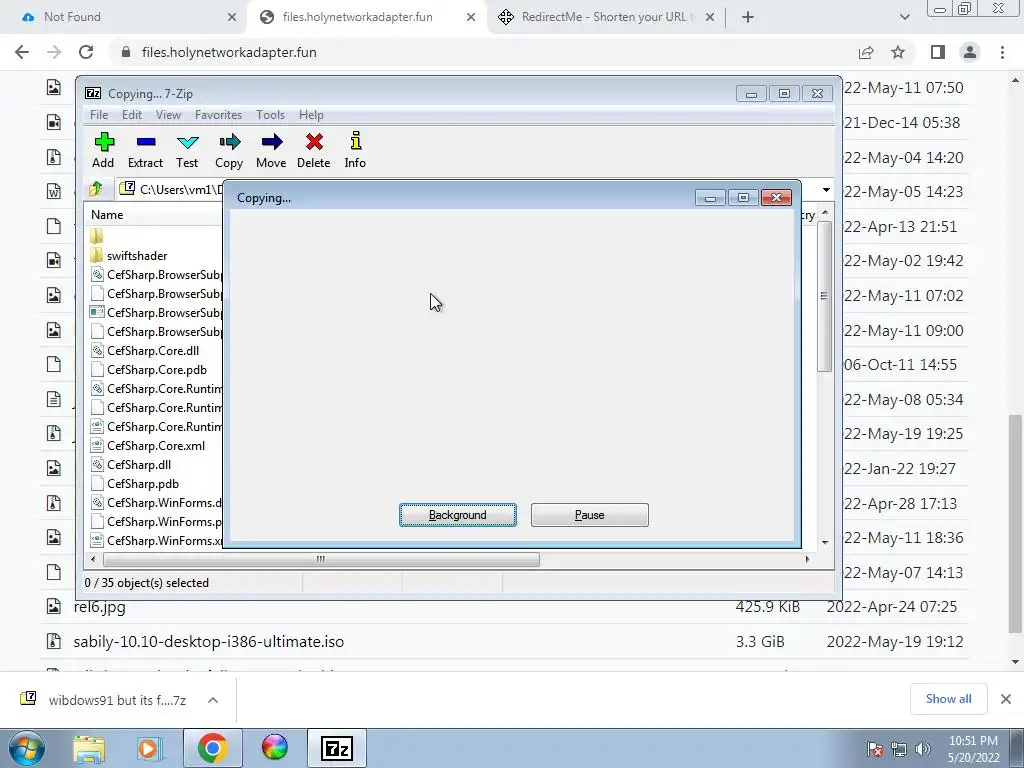Open options arrow for downloaded 7z file
Image resolution: width=1024 pixels, height=768 pixels.
point(213,700)
